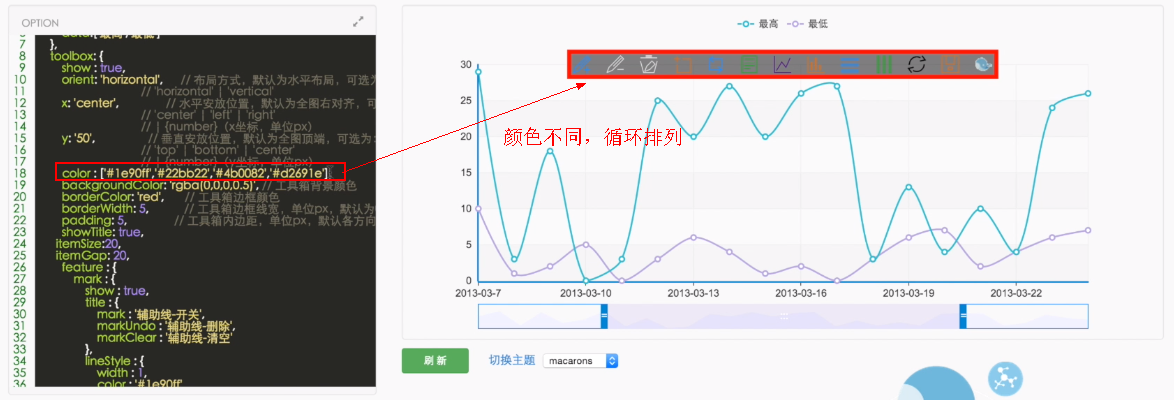
Task: Click the 切换主题 label link
Action: (x=512, y=360)
